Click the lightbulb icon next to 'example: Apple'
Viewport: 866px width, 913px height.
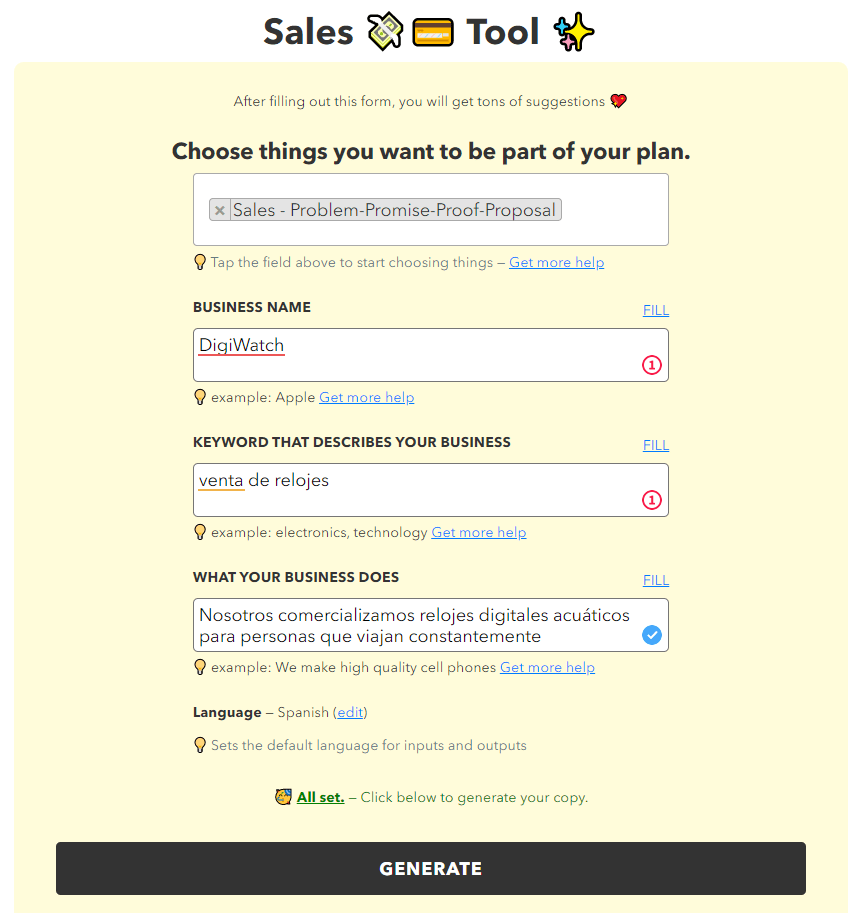pos(200,397)
